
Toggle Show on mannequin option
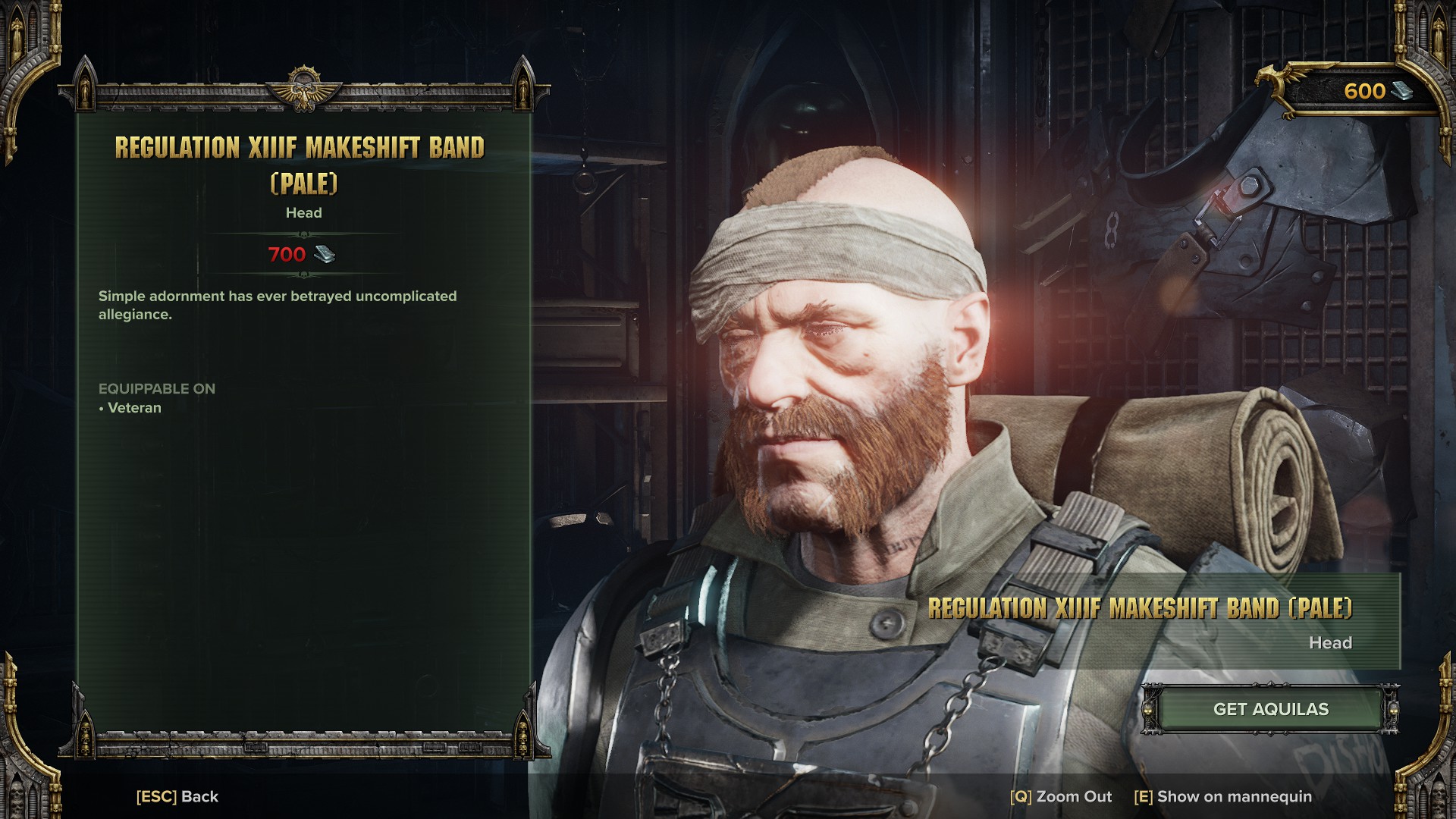[x=1222, y=796]
